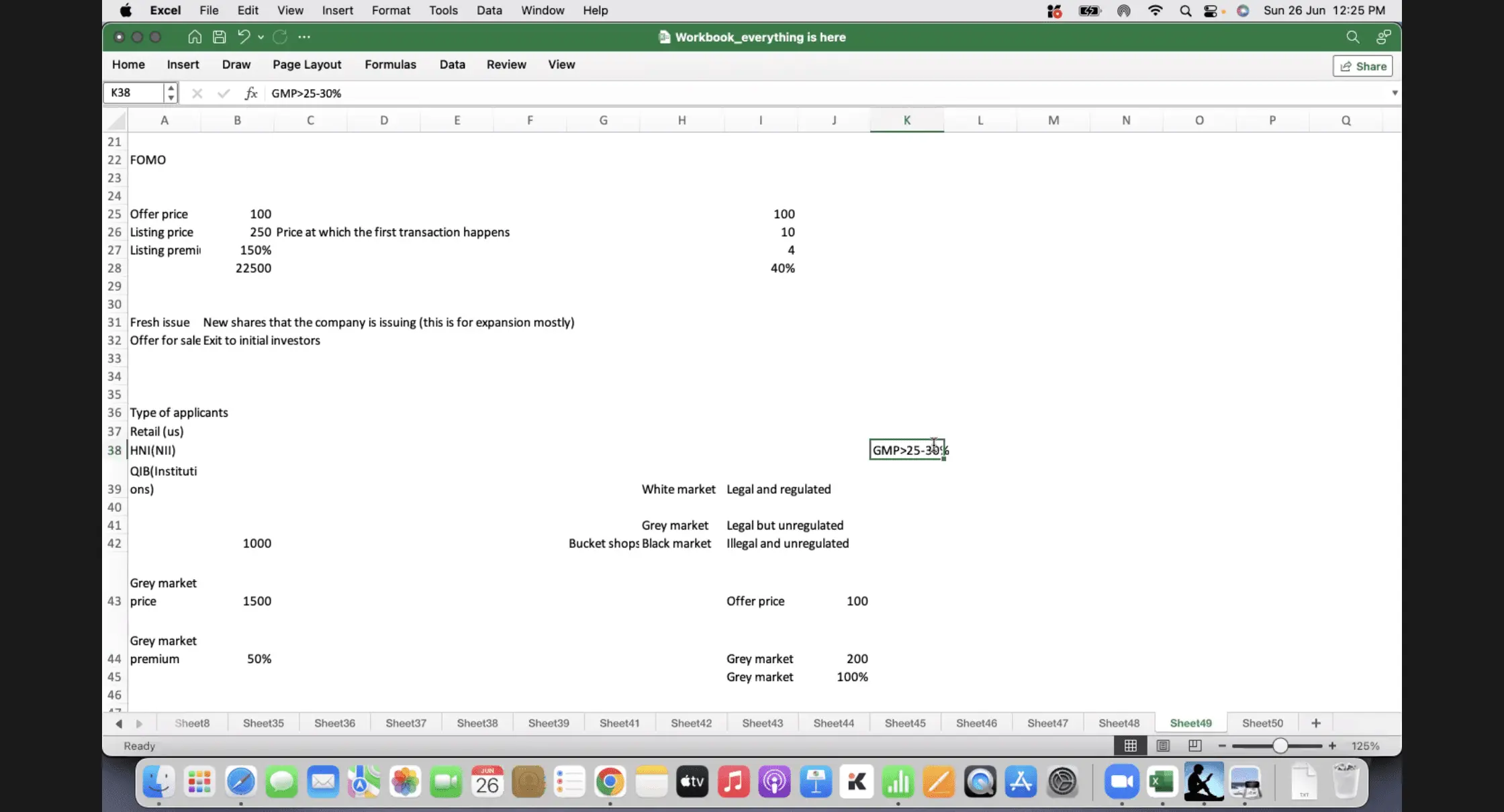This screenshot has width=1504, height=812.
Task: Expand the formula bar with arrow
Action: click(1395, 93)
